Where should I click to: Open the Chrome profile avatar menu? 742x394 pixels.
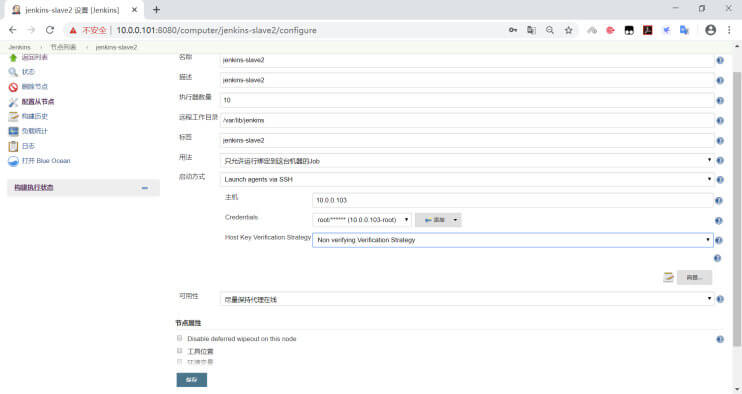710,30
